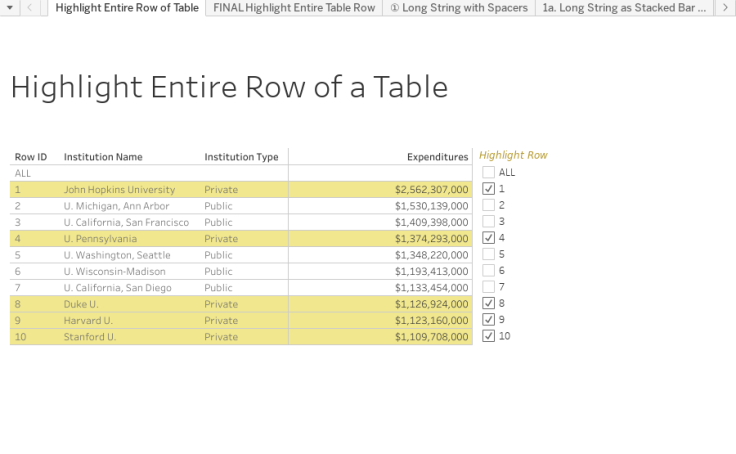The width and height of the screenshot is (736, 454).
Task: Check the ALL highlight row checkbox
Action: (488, 172)
